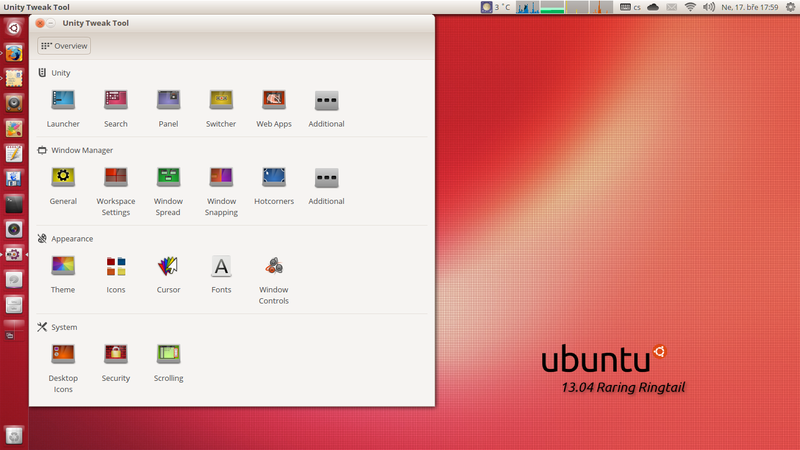
Task: Open the system gear session menu
Action: [790, 7]
